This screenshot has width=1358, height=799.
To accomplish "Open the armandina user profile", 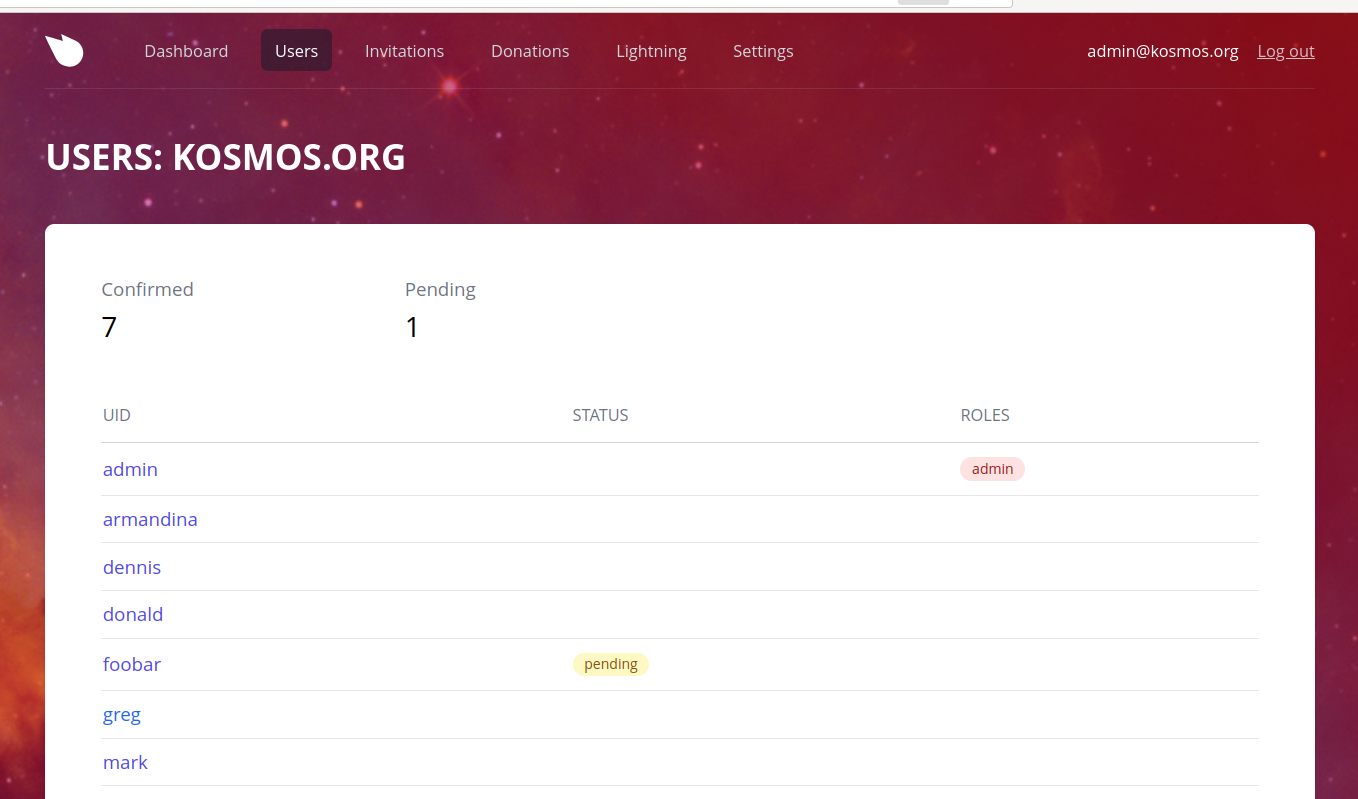I will click(150, 519).
